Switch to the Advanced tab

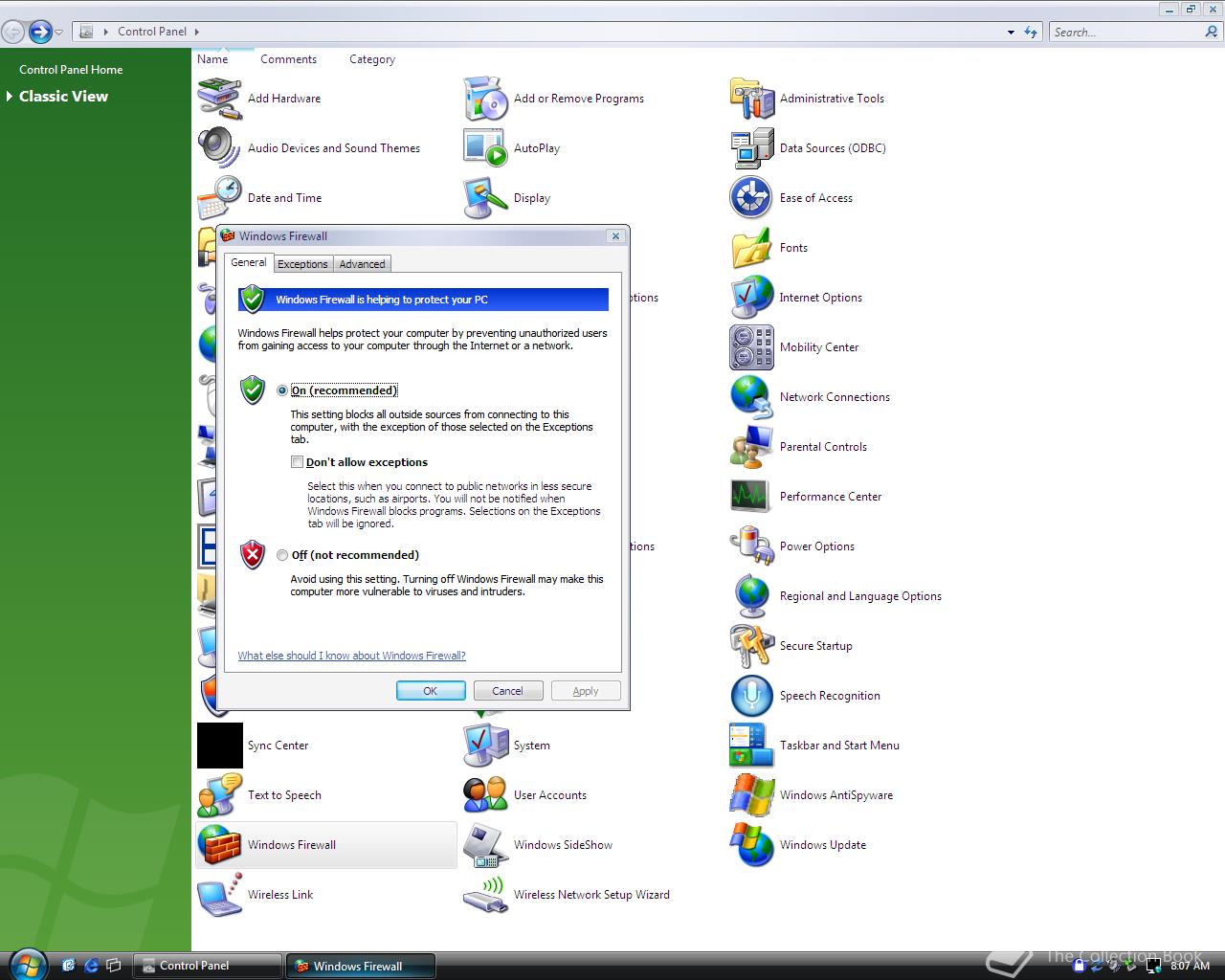click(x=362, y=264)
